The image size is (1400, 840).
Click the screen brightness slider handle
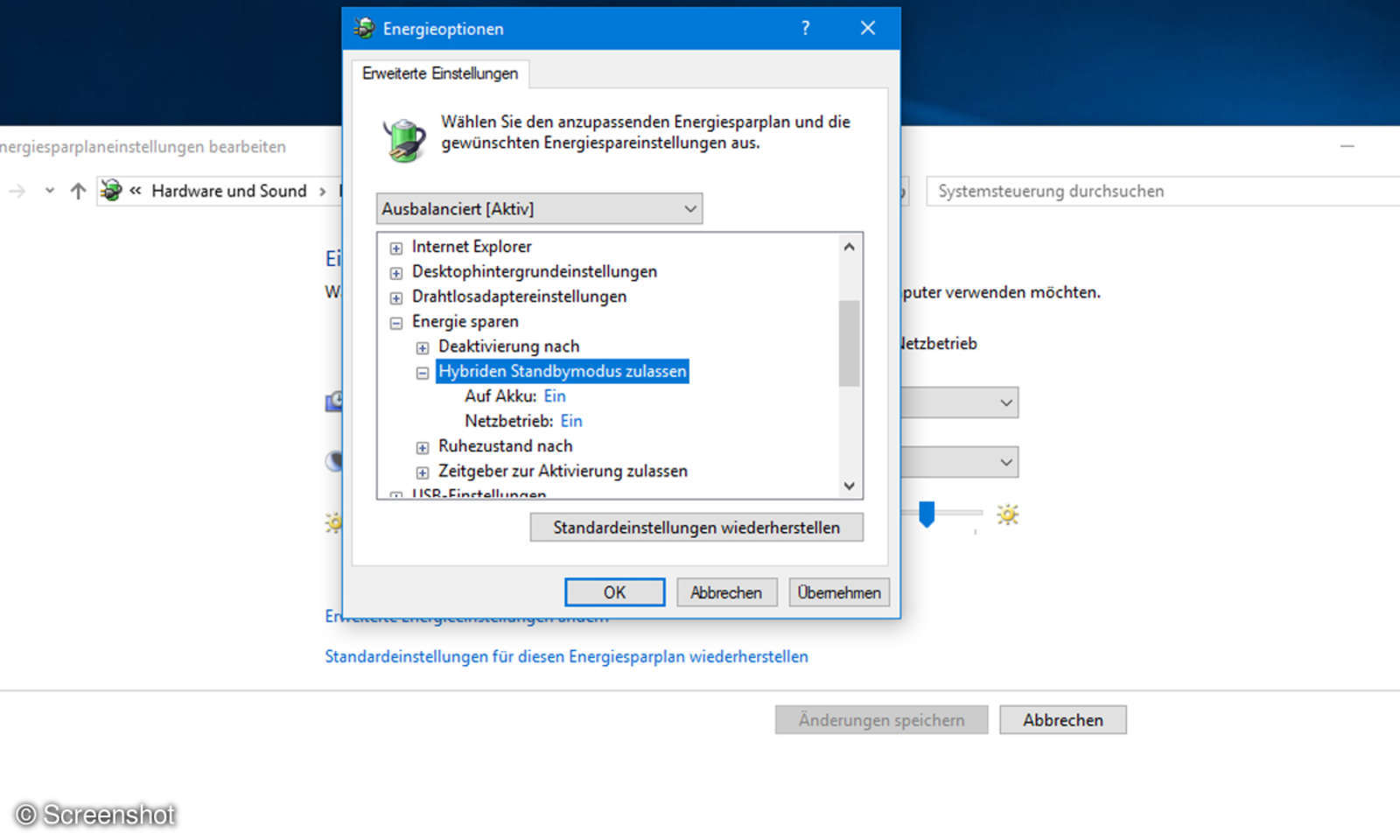[928, 515]
